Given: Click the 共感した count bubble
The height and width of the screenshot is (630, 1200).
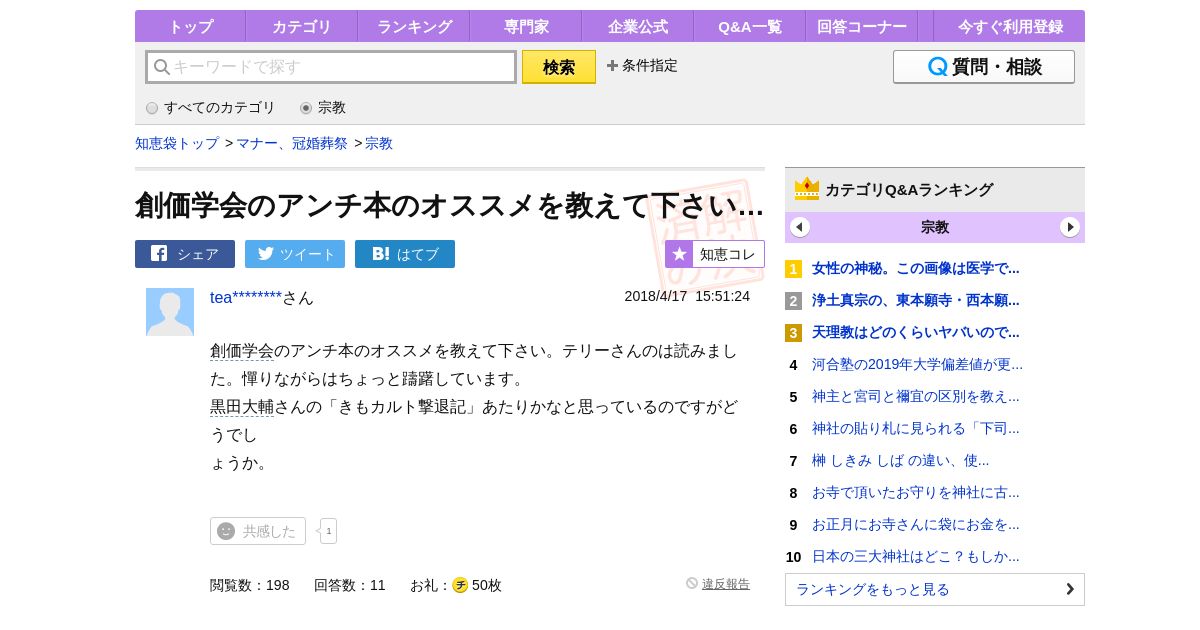Looking at the screenshot, I should coord(328,531).
